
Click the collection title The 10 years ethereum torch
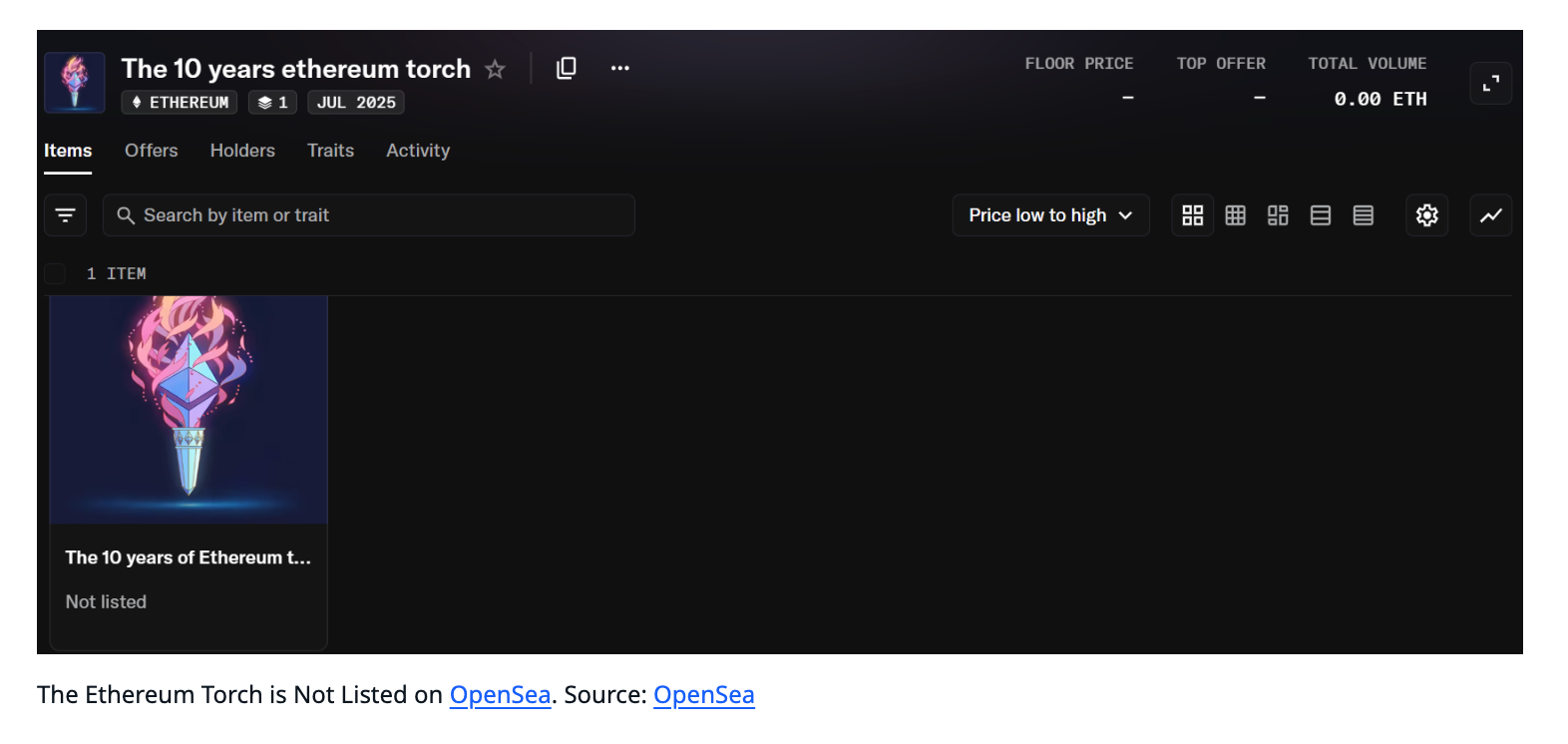click(x=296, y=69)
